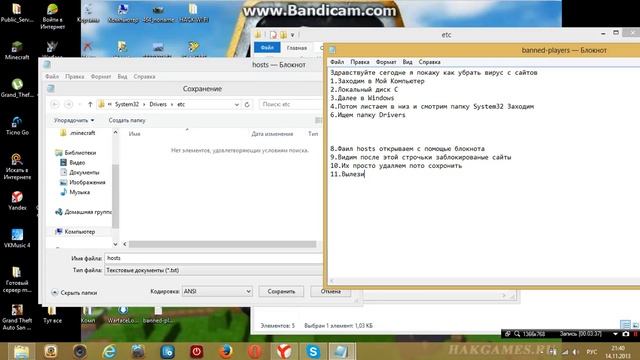Viewport: 640px width, 360px height.
Task: Refresh the etc folder in save dialog
Action: (x=247, y=104)
